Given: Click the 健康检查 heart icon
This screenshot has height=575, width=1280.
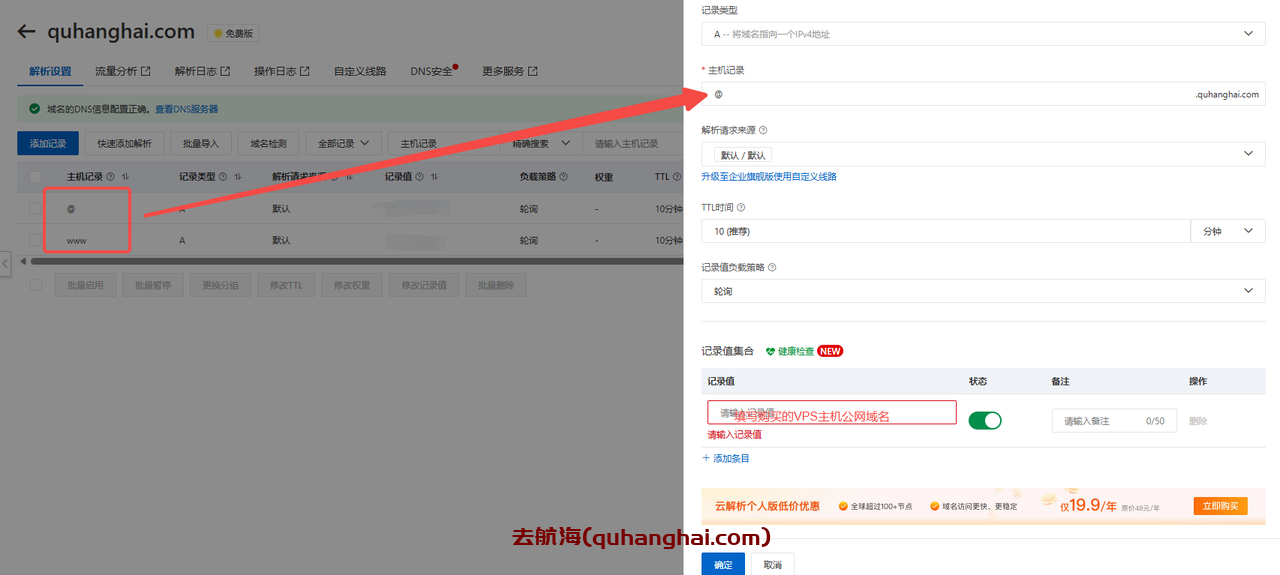Looking at the screenshot, I should pos(771,352).
